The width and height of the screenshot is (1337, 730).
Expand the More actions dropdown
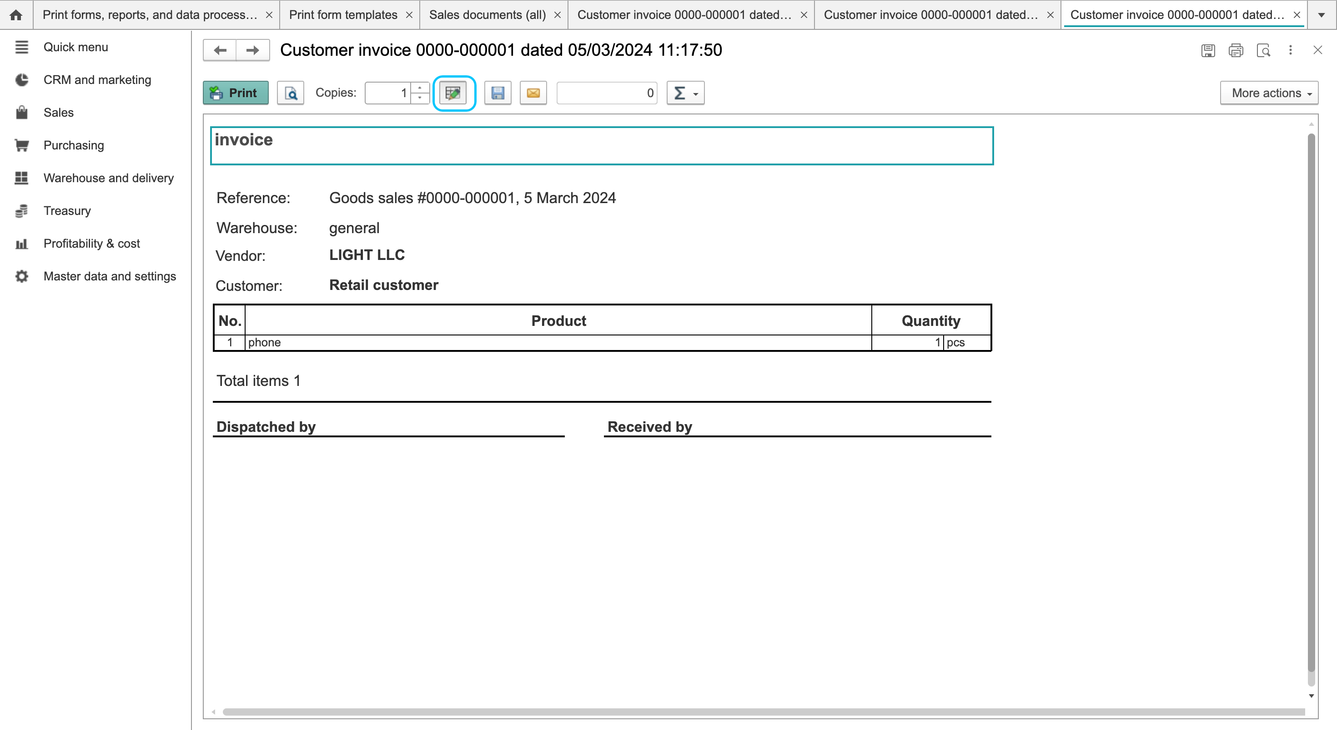pos(1270,93)
